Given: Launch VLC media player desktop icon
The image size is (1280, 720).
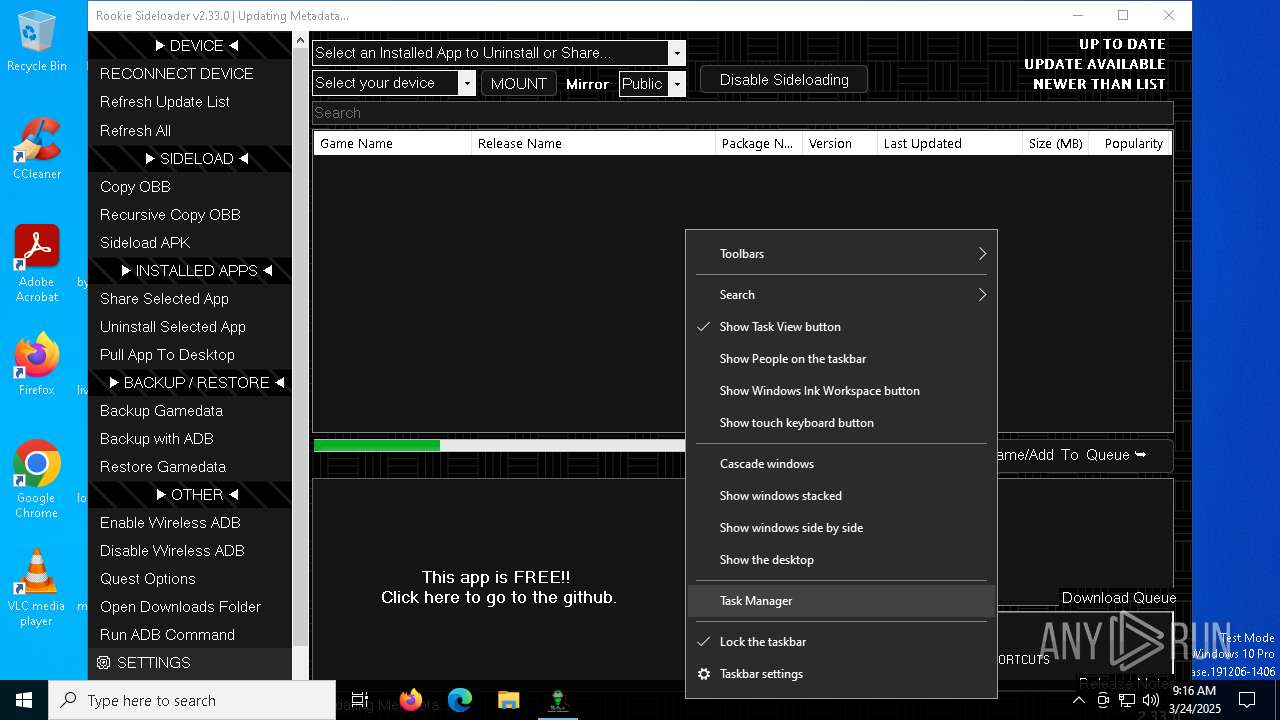Looking at the screenshot, I should tap(37, 588).
